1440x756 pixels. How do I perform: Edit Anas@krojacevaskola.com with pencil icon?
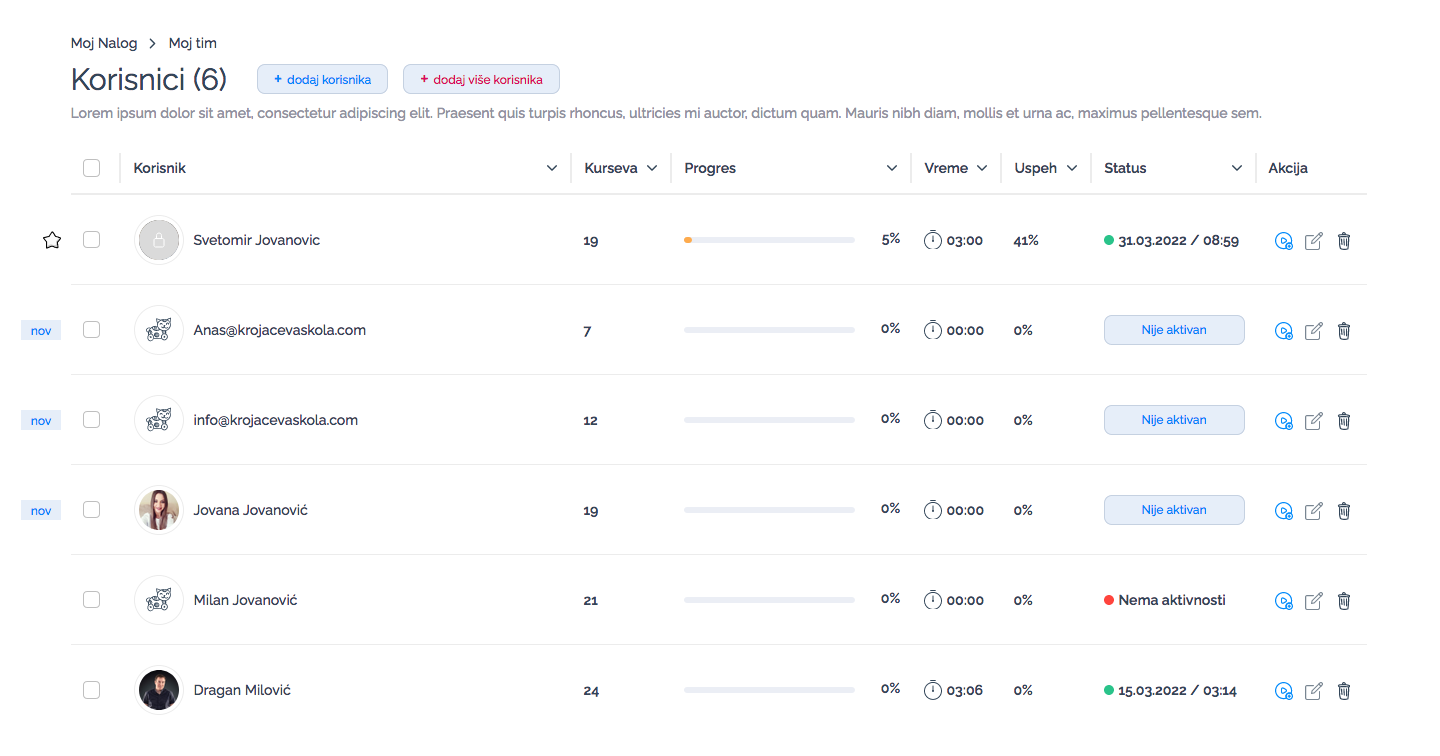click(x=1314, y=331)
